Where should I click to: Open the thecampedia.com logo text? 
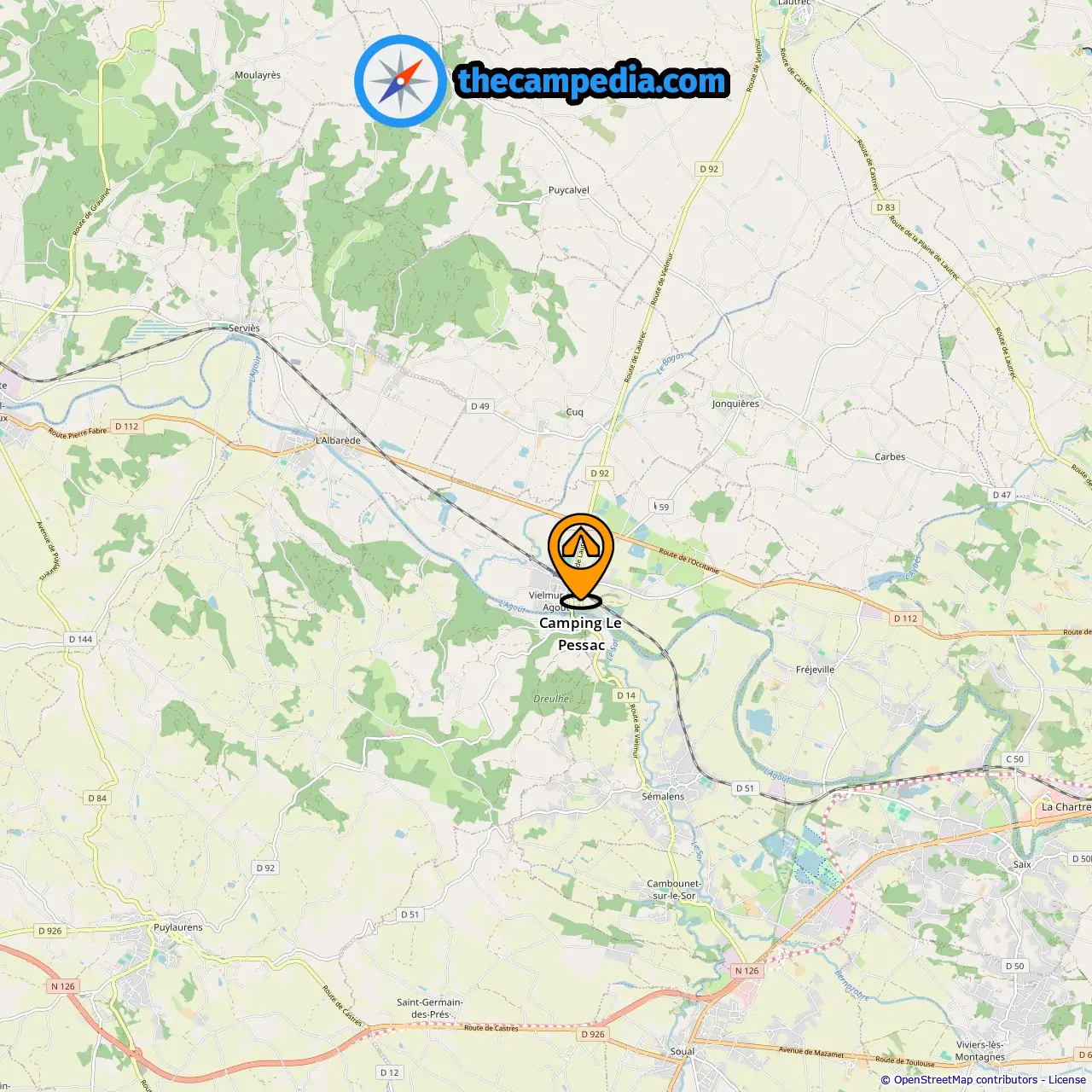592,81
